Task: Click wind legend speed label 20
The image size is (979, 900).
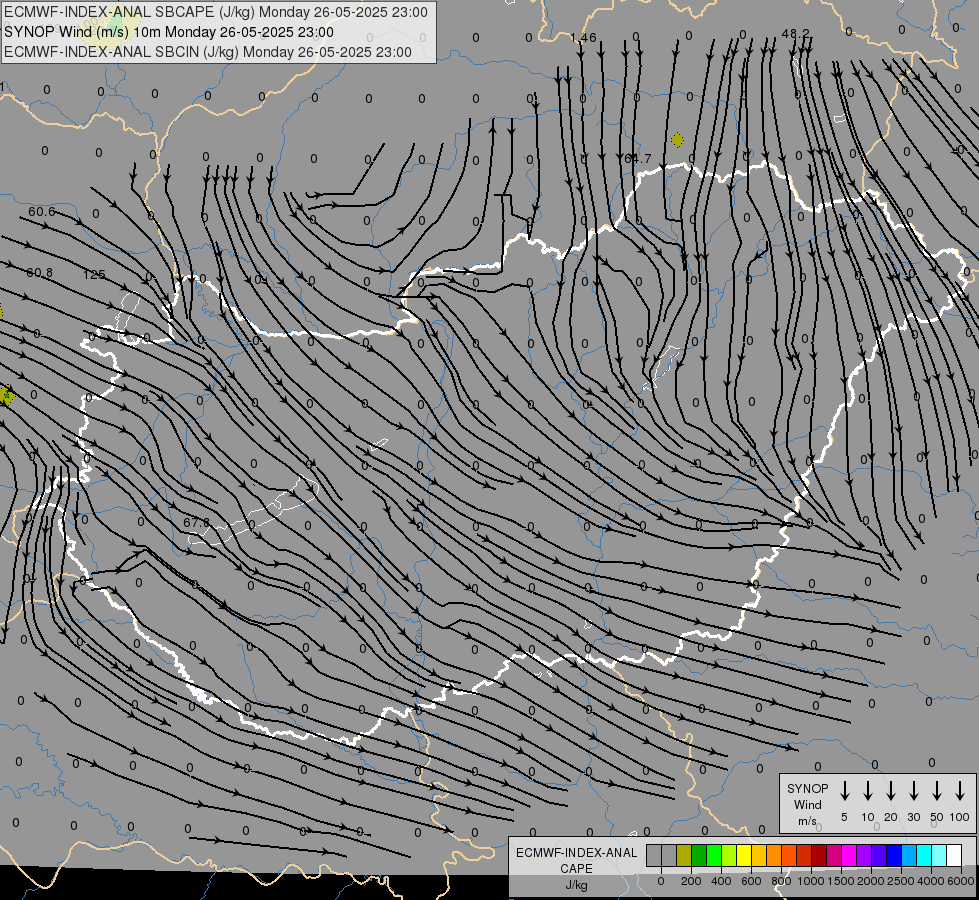Action: [x=891, y=817]
